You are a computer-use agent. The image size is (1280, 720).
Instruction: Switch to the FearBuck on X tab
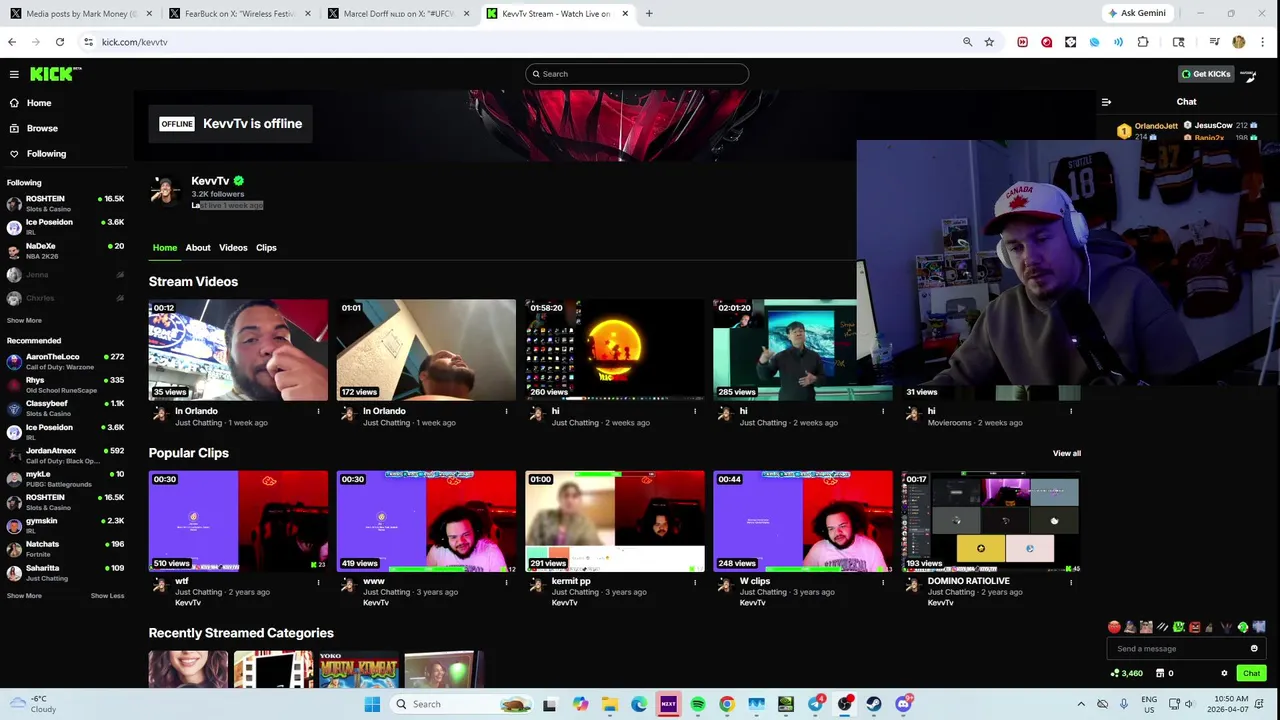coord(238,14)
